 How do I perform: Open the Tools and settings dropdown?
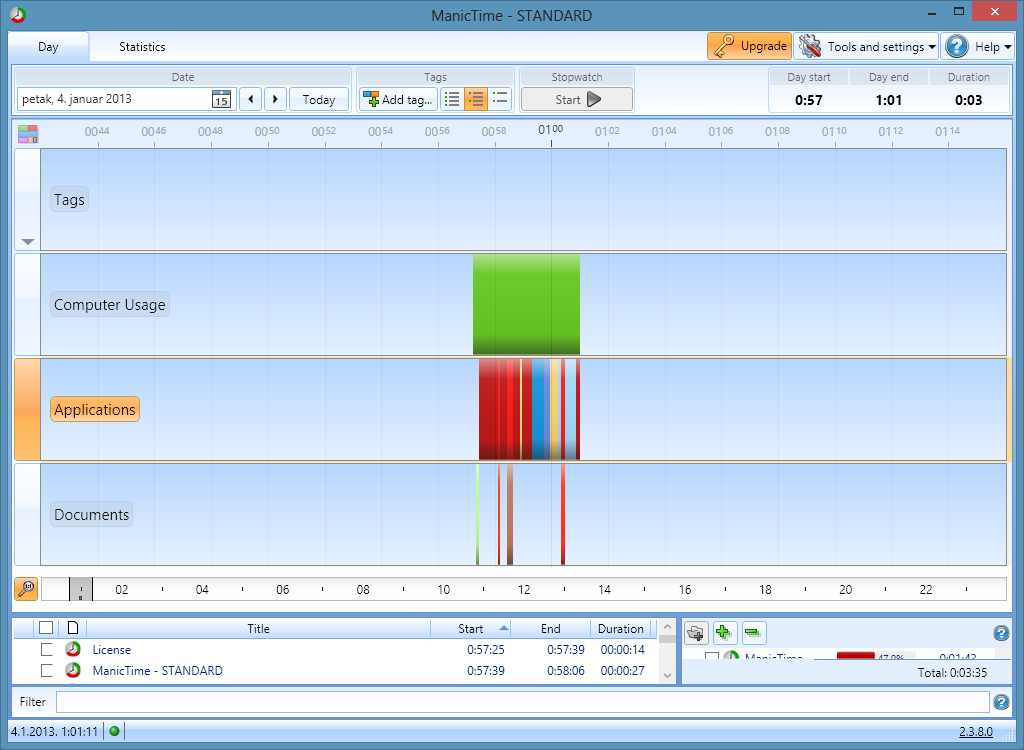[867, 46]
